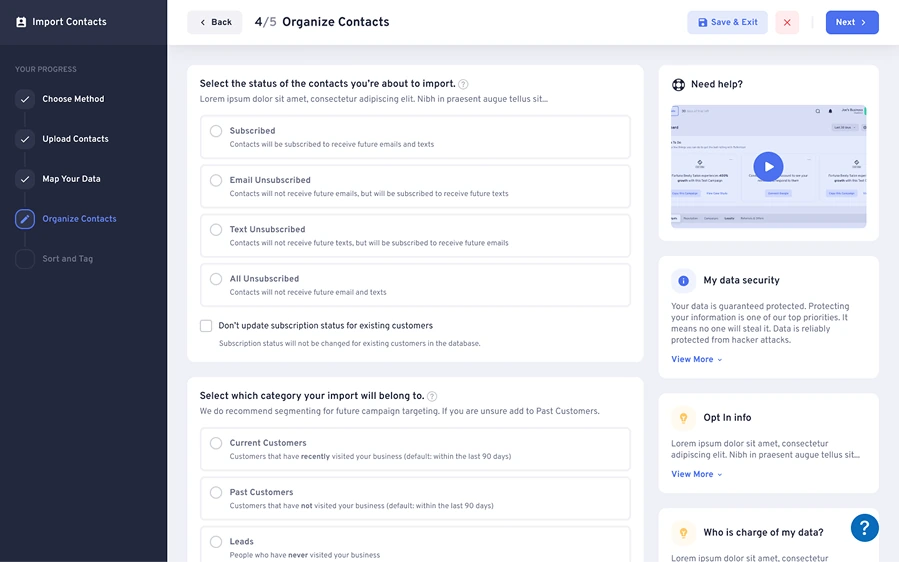Image resolution: width=899 pixels, height=562 pixels.
Task: Select the Subscribed radio option
Action: 216,131
